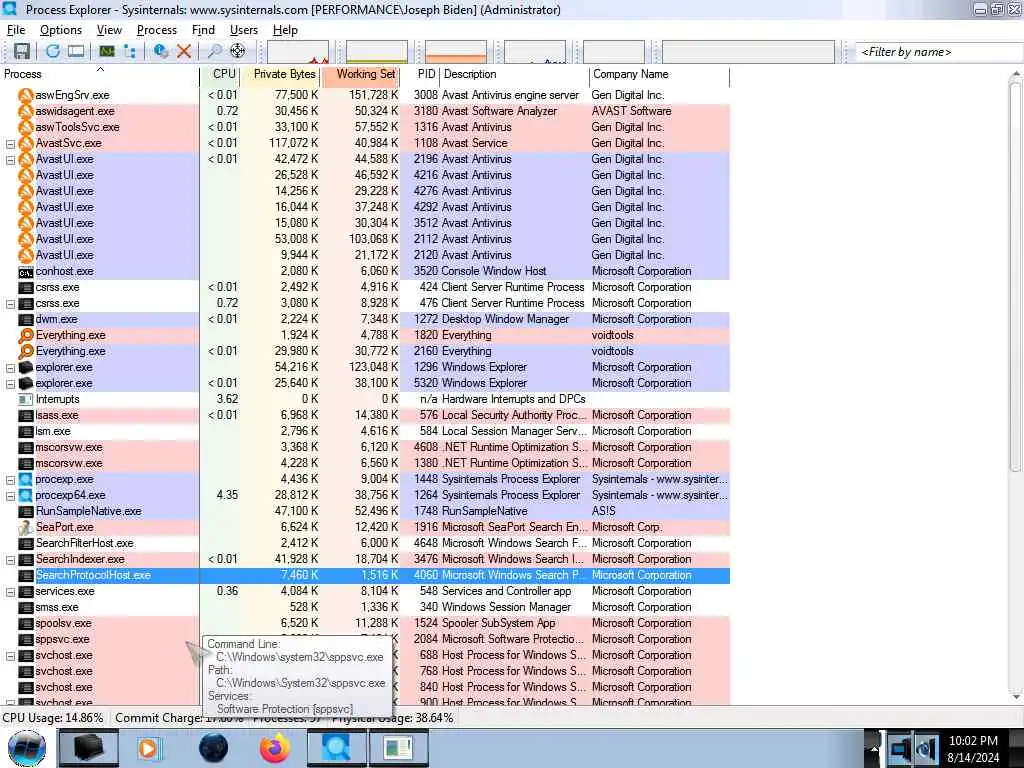The image size is (1024, 768).
Task: Select the SearchFilterHost.exe row
Action: pos(364,543)
